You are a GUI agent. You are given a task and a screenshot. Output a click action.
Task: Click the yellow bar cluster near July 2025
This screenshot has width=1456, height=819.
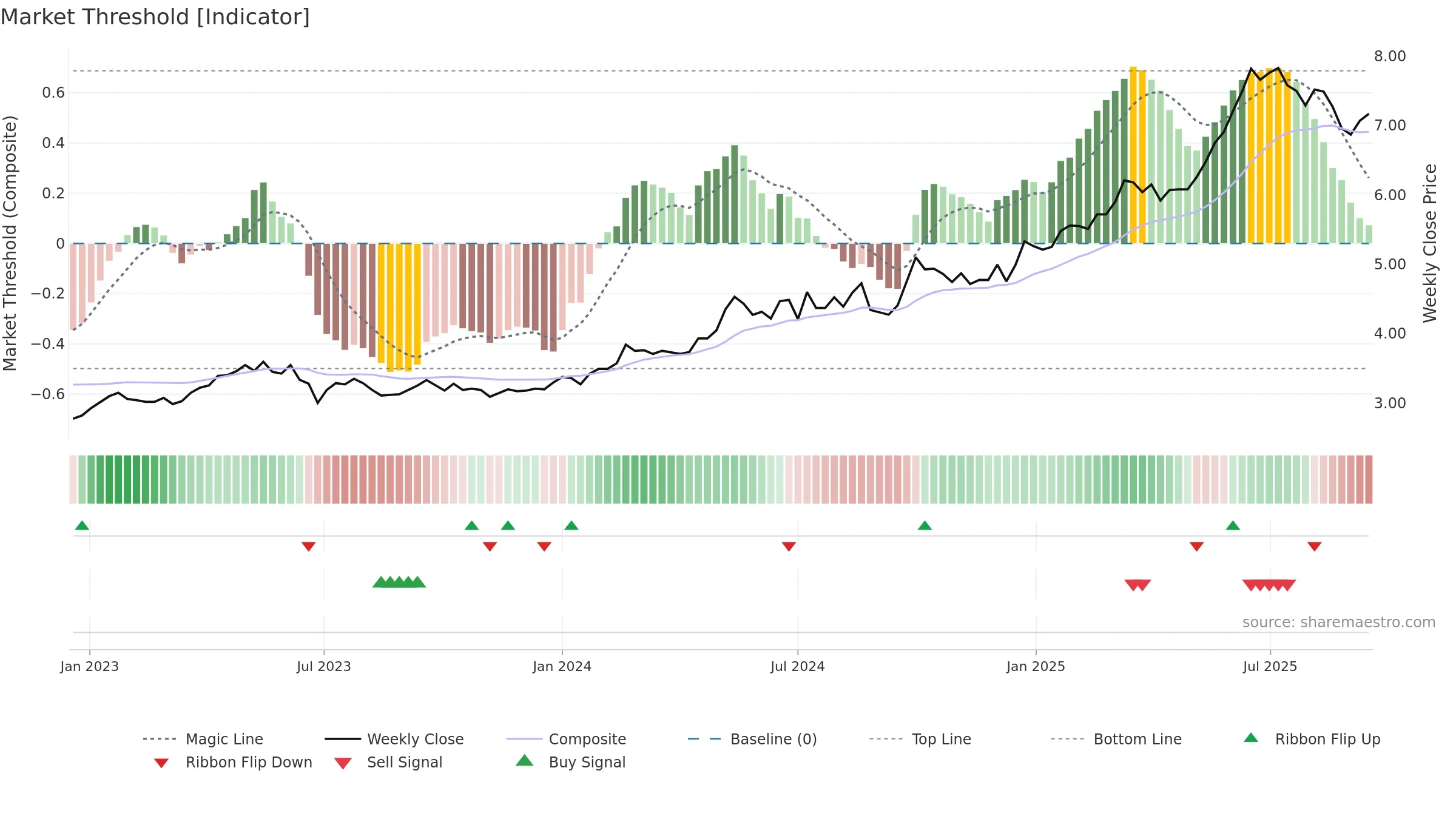point(1269,155)
